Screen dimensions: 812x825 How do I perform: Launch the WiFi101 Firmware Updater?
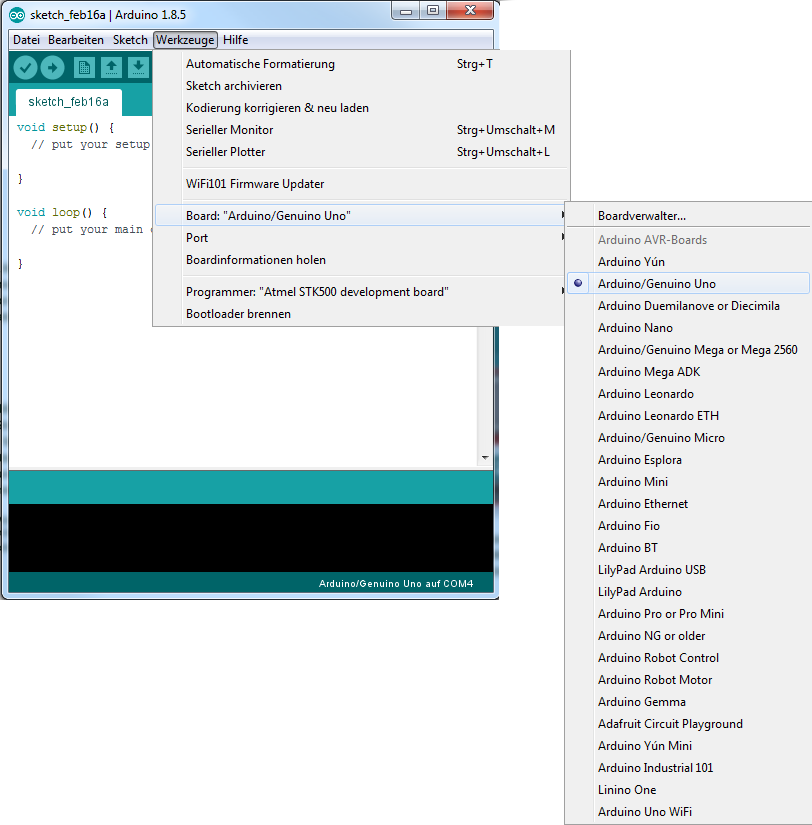(x=255, y=184)
